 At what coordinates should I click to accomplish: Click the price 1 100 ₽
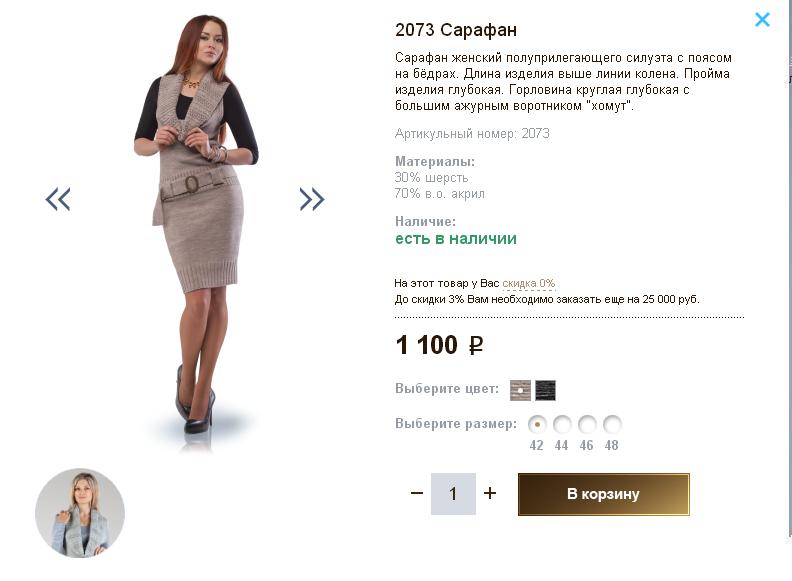coord(439,346)
